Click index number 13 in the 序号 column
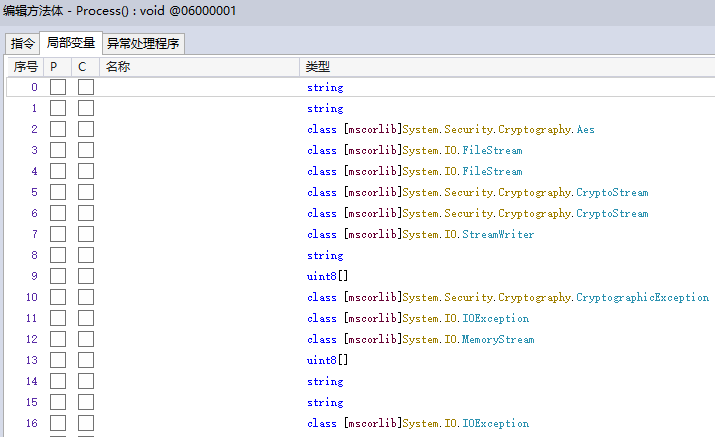Viewport: 715px width, 437px height. pyautogui.click(x=31, y=360)
